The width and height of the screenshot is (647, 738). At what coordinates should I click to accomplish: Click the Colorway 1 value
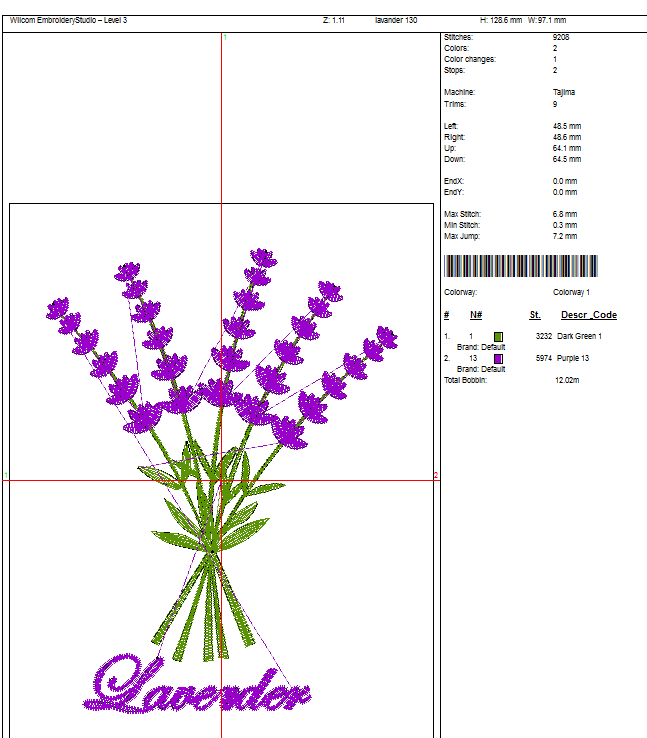point(572,292)
